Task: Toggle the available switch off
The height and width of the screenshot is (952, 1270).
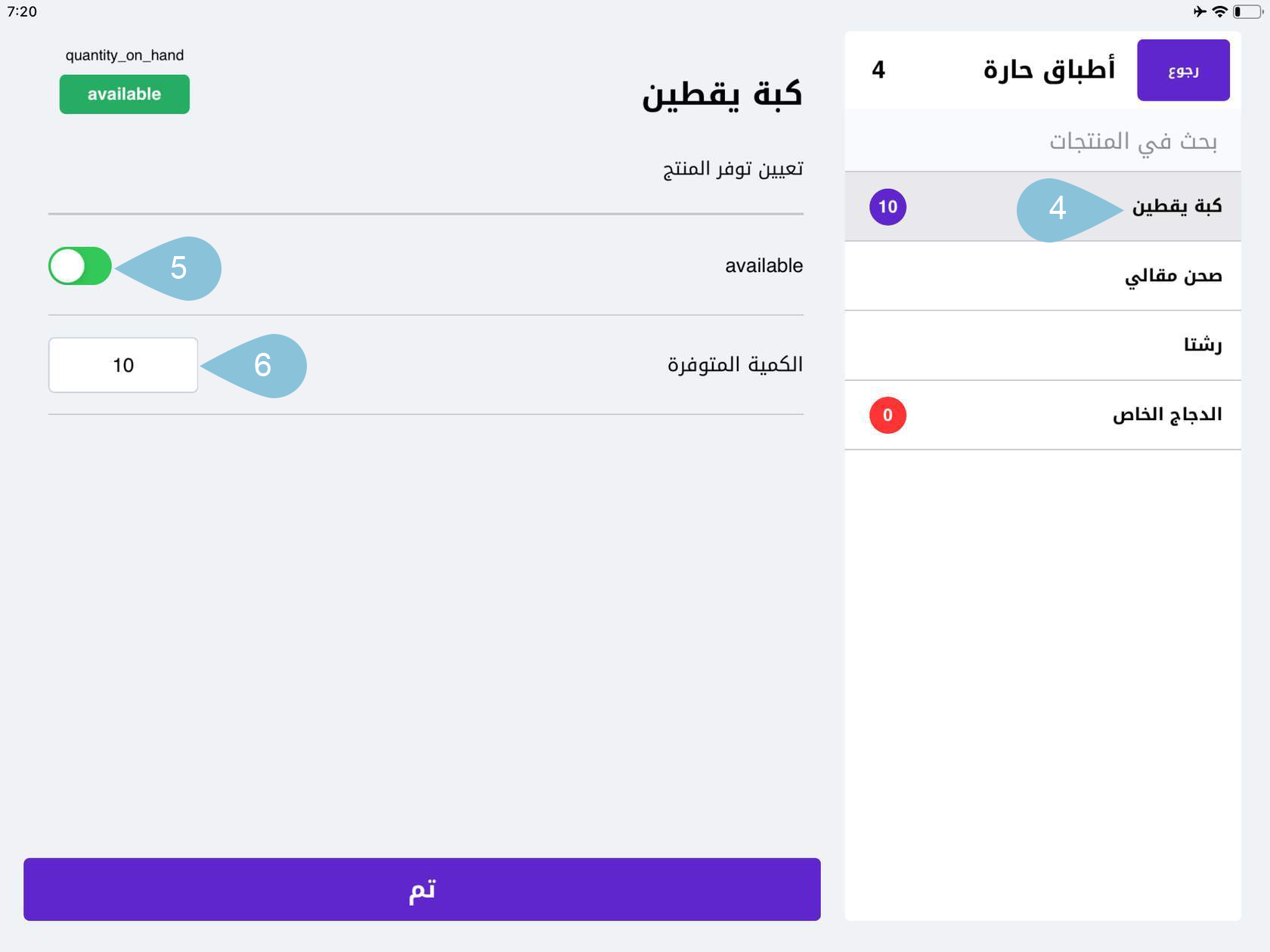Action: click(80, 266)
